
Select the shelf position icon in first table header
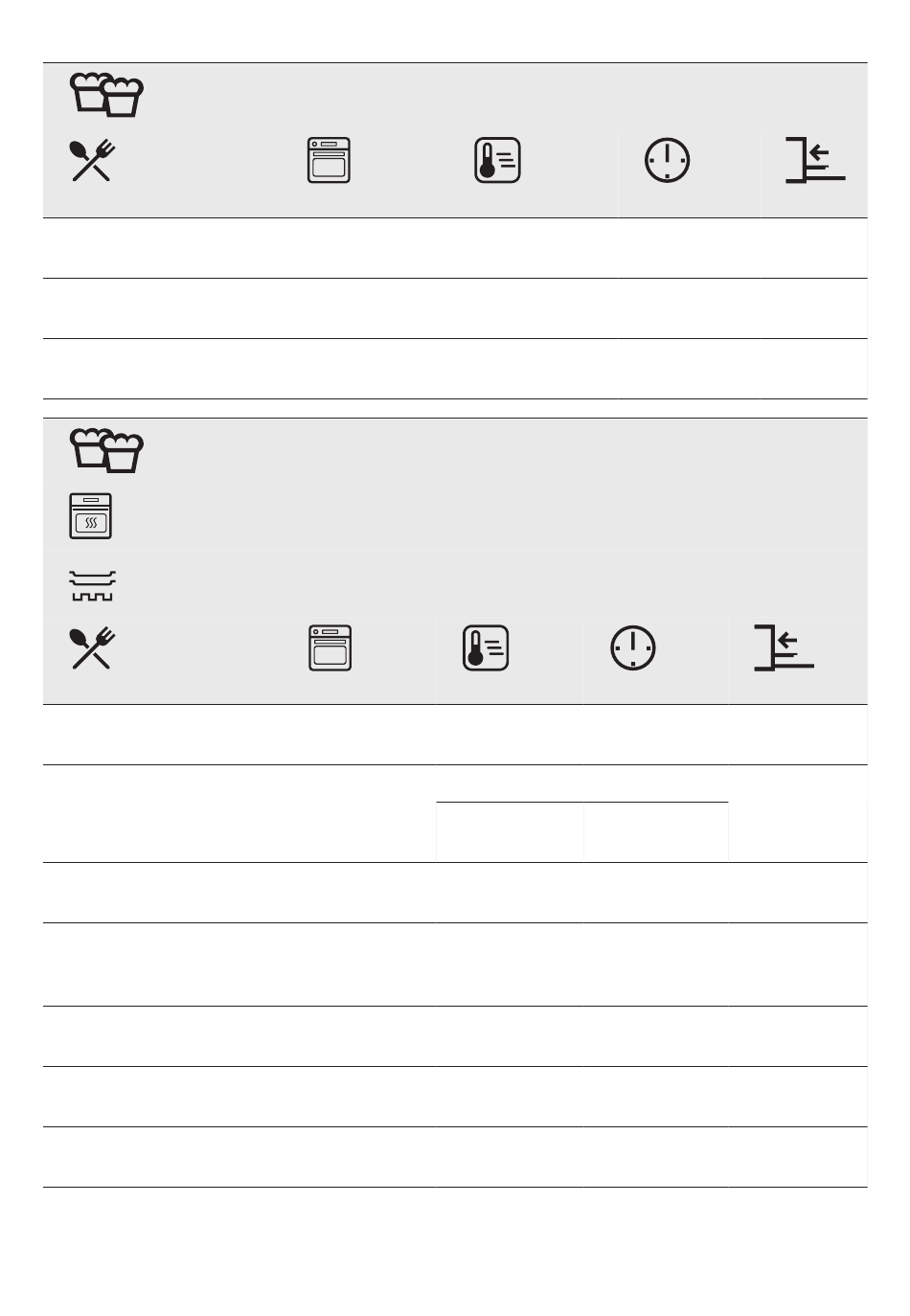(815, 160)
